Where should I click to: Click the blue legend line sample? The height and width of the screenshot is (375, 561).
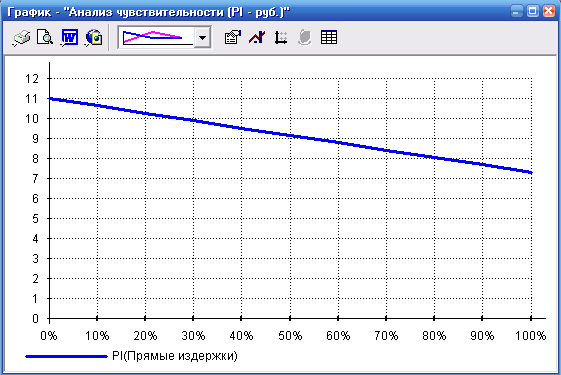coord(66,356)
